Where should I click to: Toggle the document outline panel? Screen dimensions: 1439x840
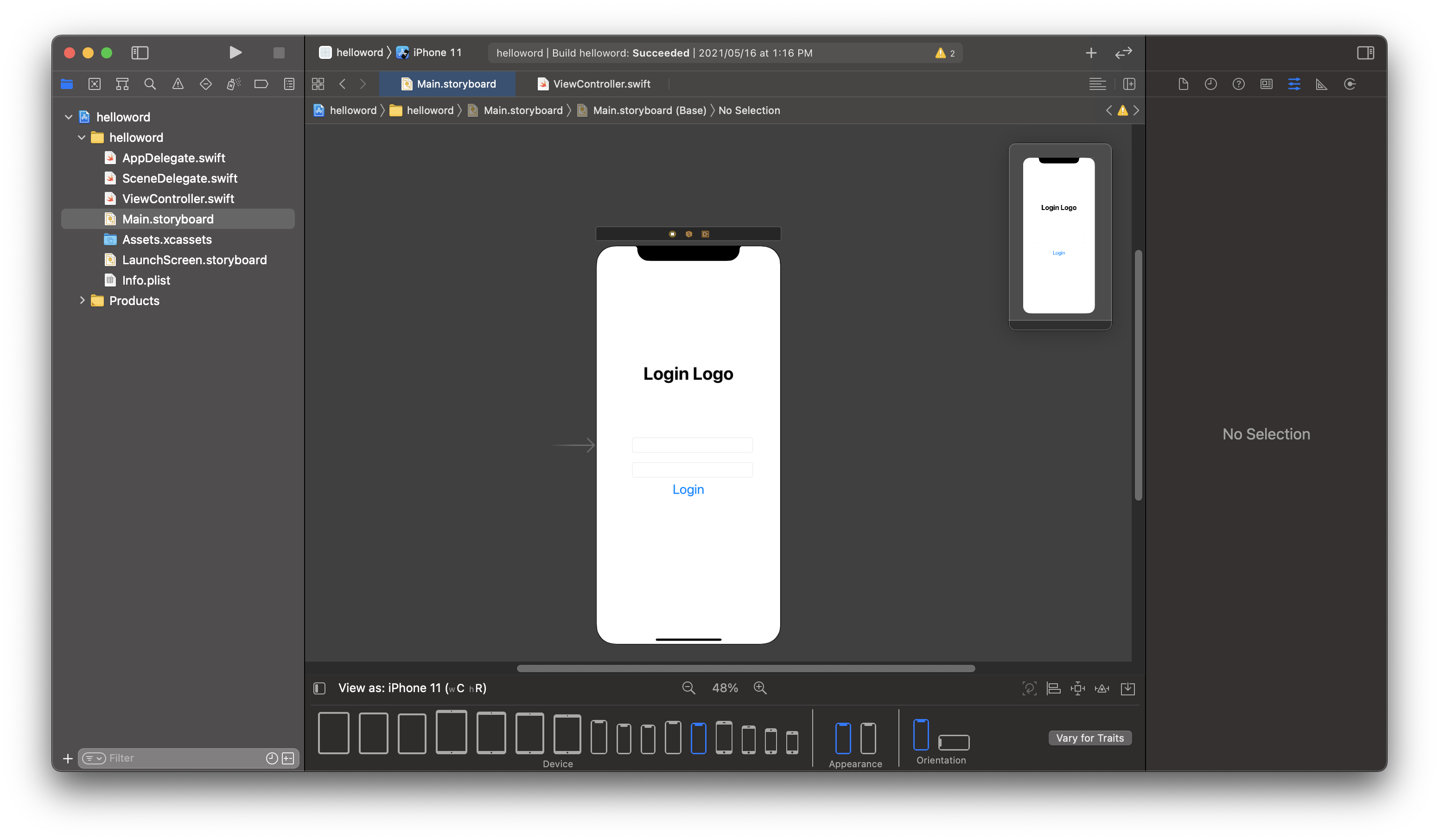[x=320, y=688]
